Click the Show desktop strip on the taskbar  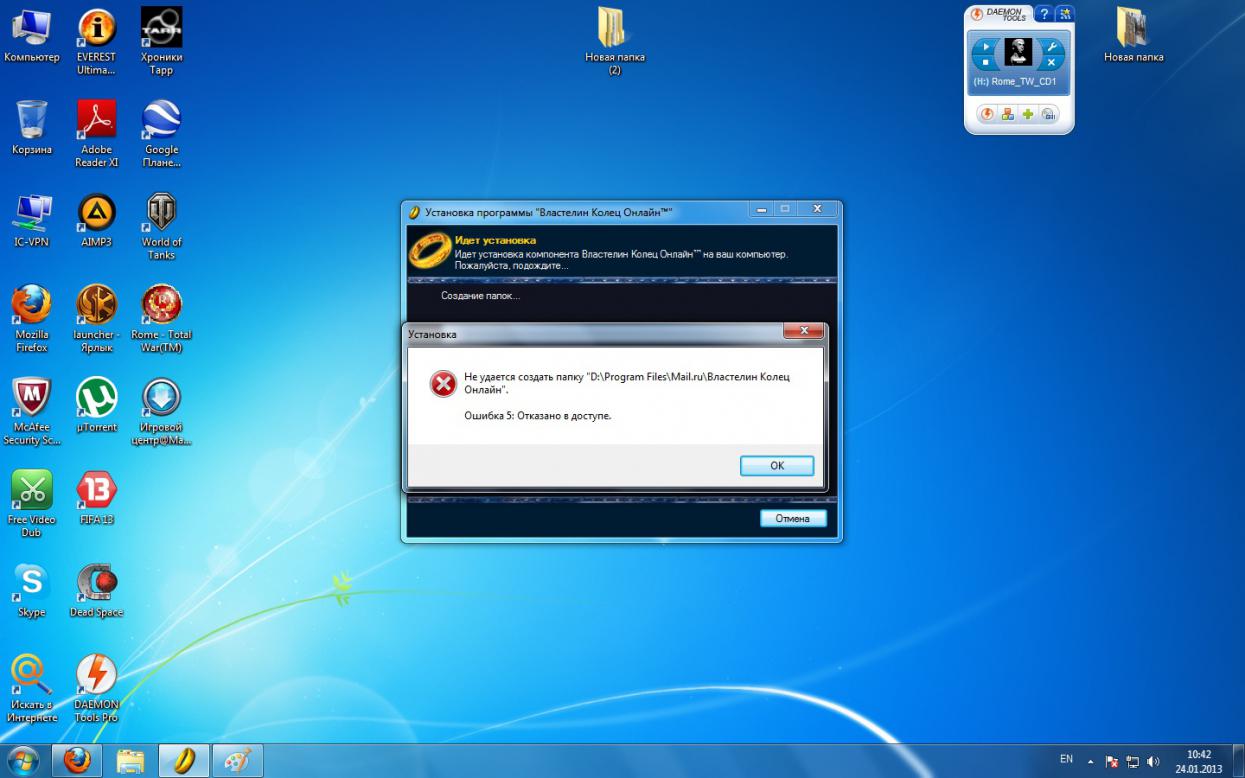coord(1238,761)
